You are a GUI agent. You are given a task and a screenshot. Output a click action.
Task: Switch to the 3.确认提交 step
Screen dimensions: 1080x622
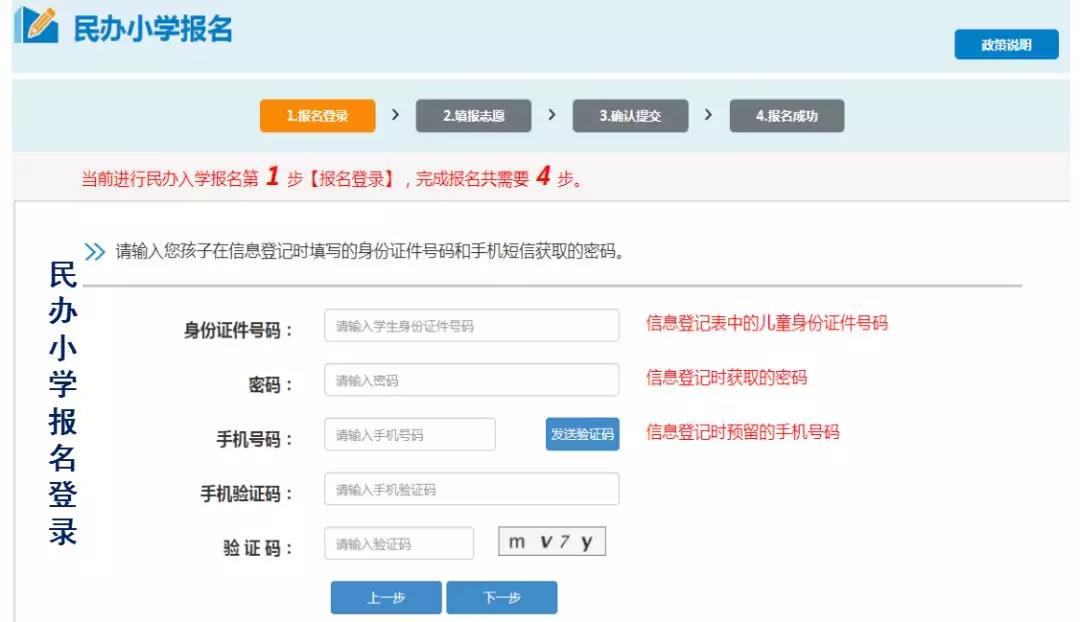[630, 116]
